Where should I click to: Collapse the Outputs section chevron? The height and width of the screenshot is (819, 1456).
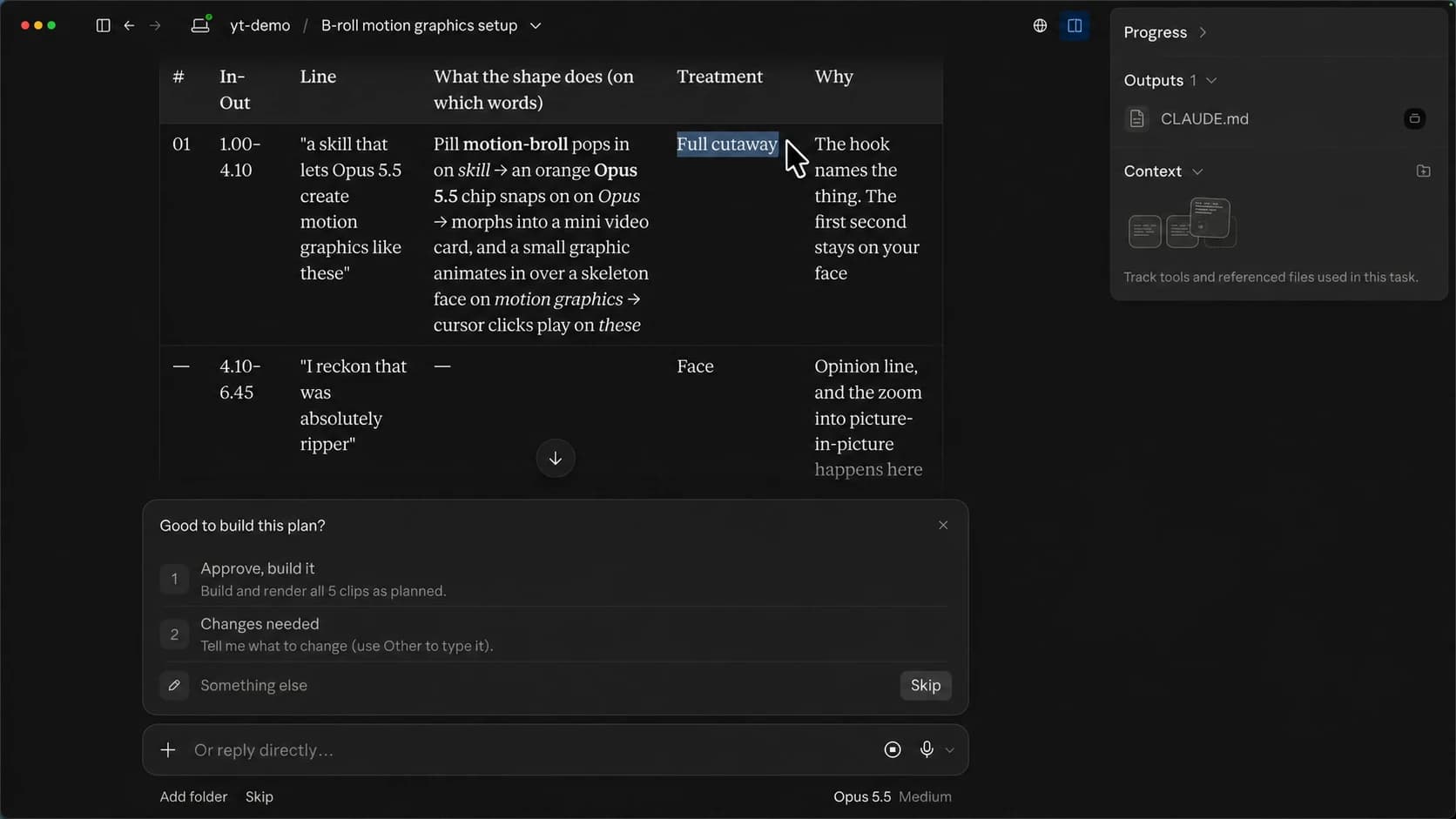1211,81
